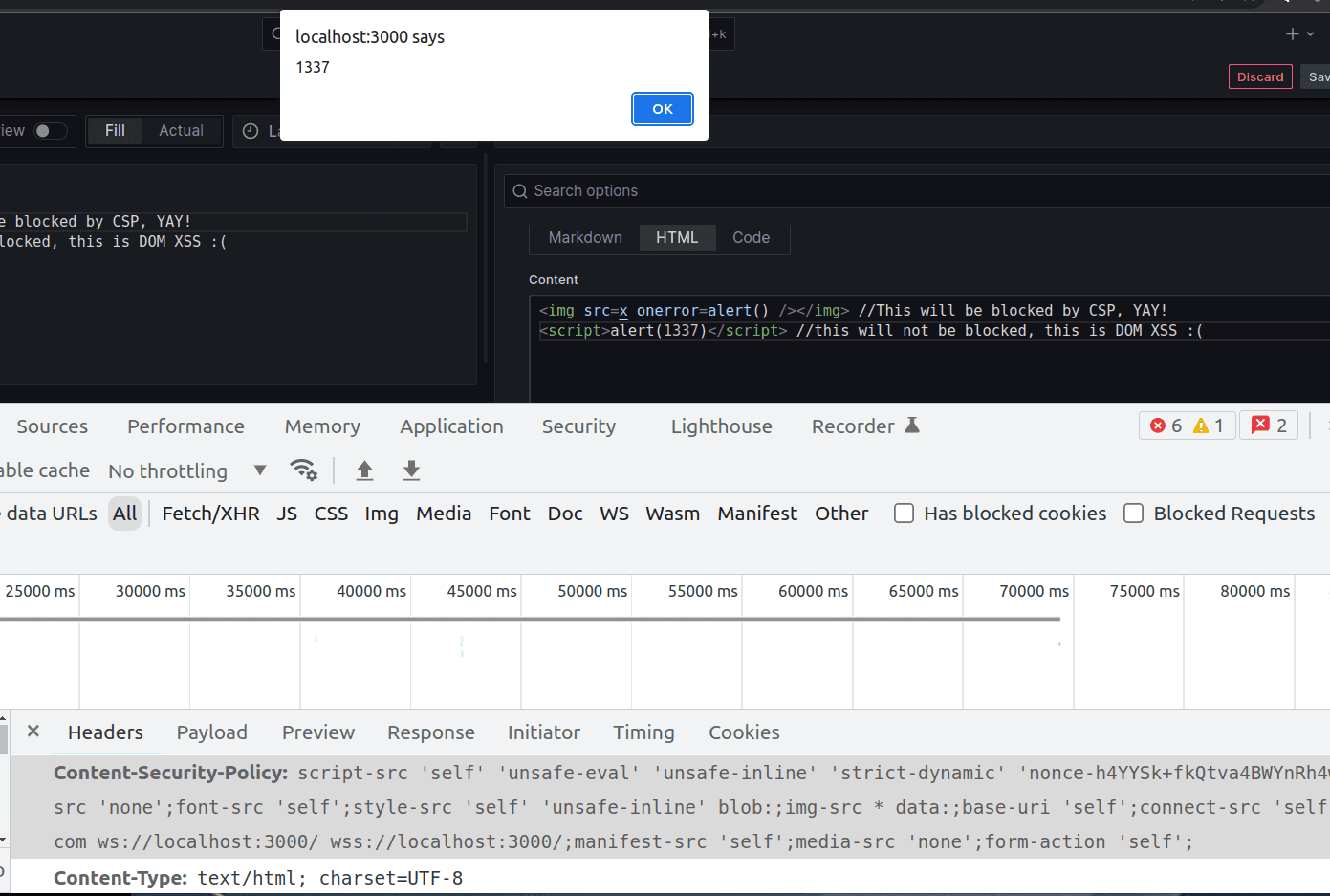The height and width of the screenshot is (896, 1330).
Task: Click inside the Content code editor
Action: coord(929,349)
